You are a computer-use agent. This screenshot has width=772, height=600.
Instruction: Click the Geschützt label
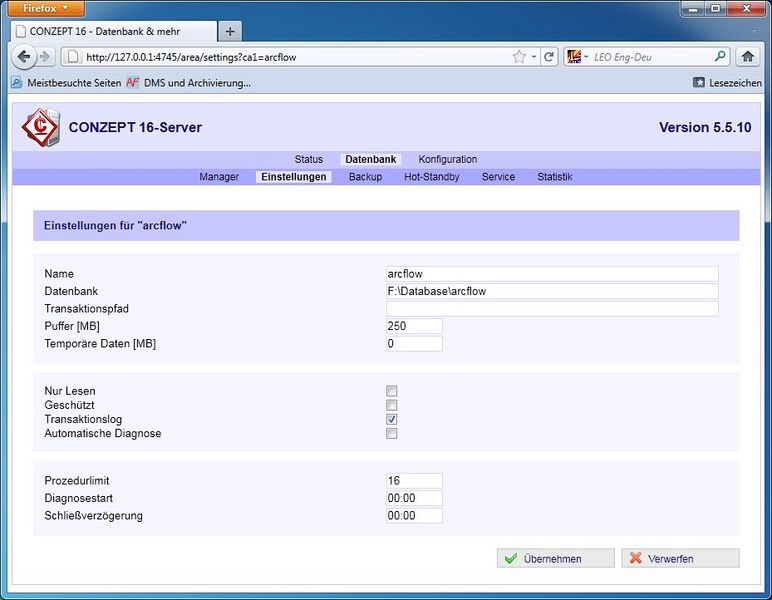point(69,405)
